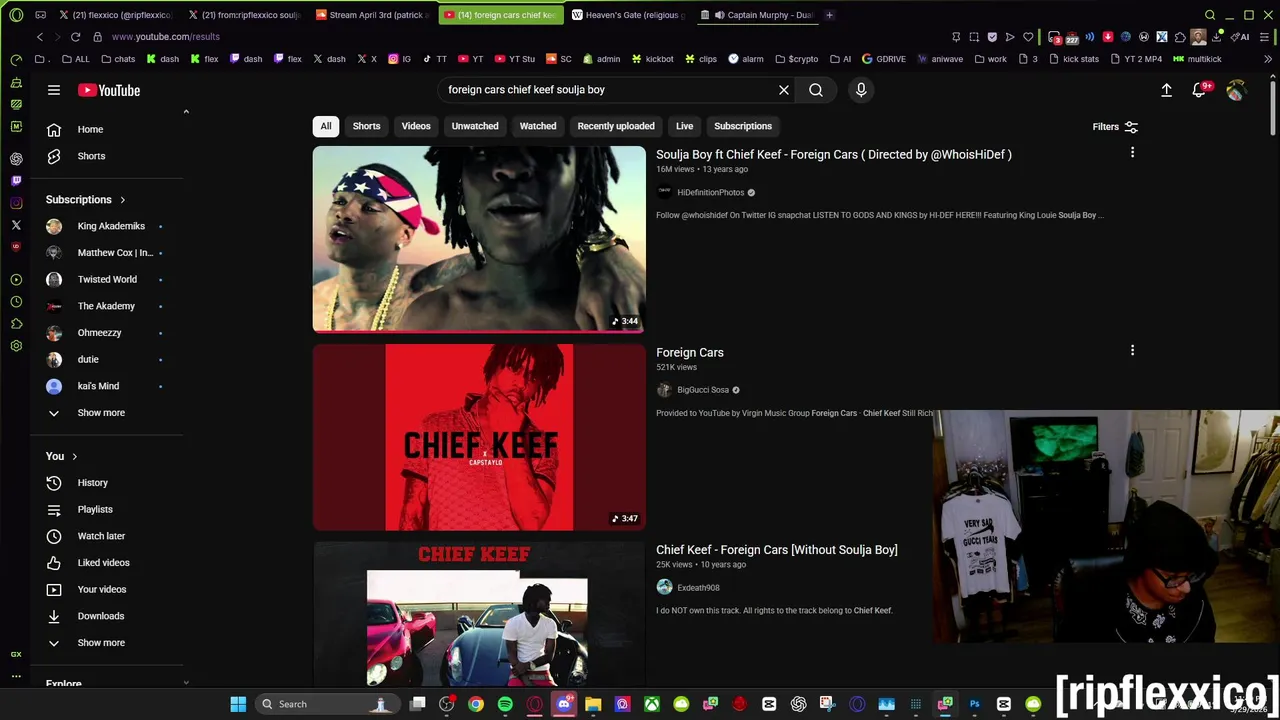Reload the page in the browser toolbar

75,37
